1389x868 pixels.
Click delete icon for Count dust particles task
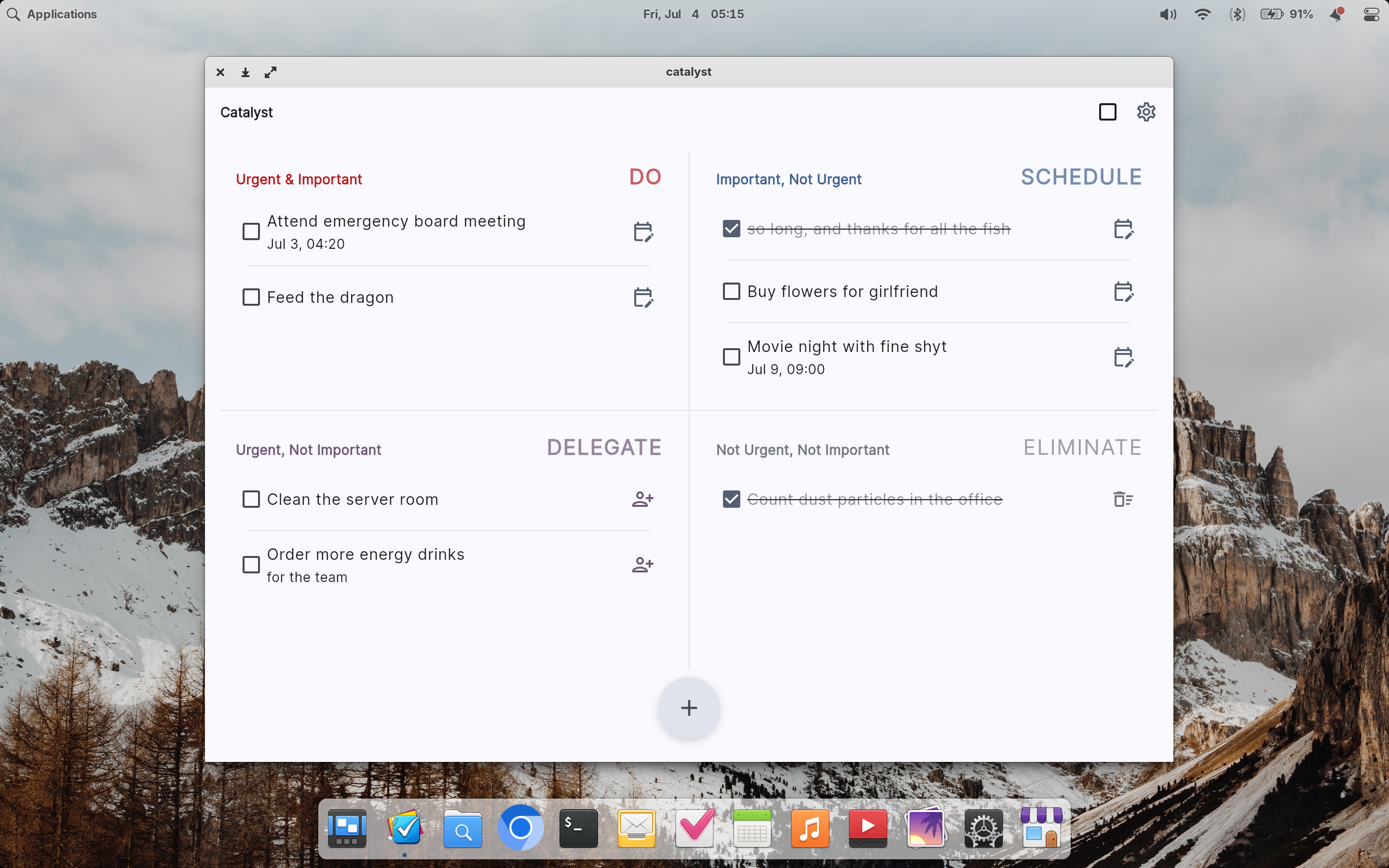point(1123,500)
